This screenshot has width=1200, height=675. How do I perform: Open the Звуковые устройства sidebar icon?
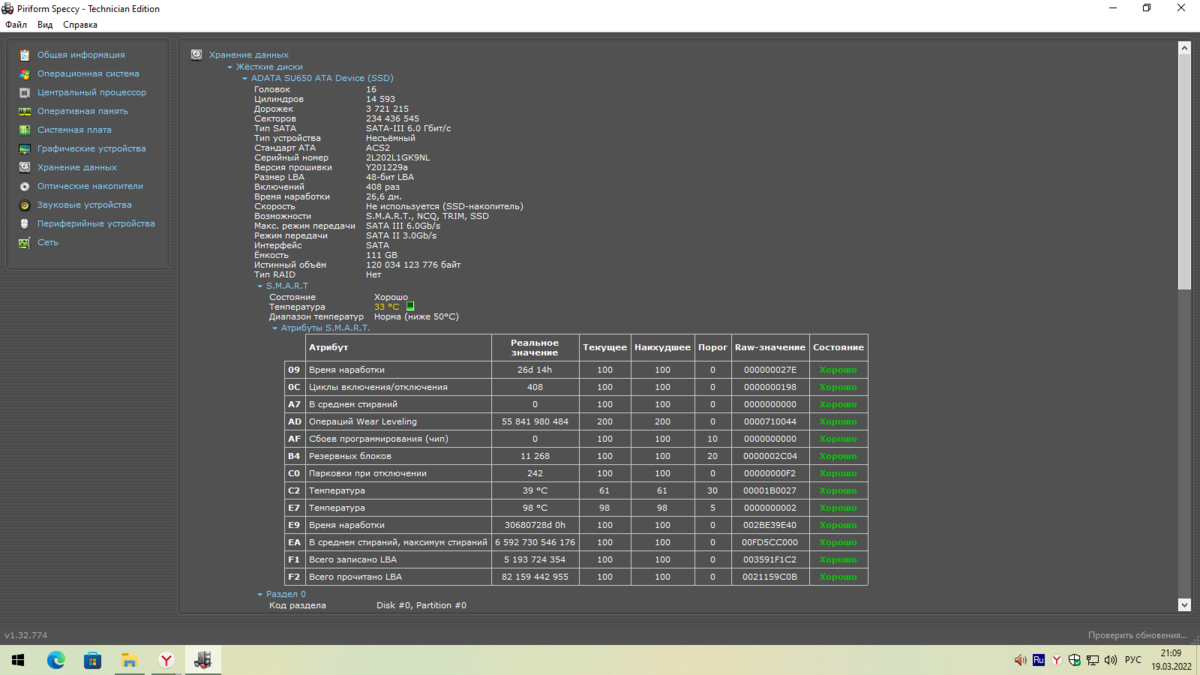click(x=25, y=205)
